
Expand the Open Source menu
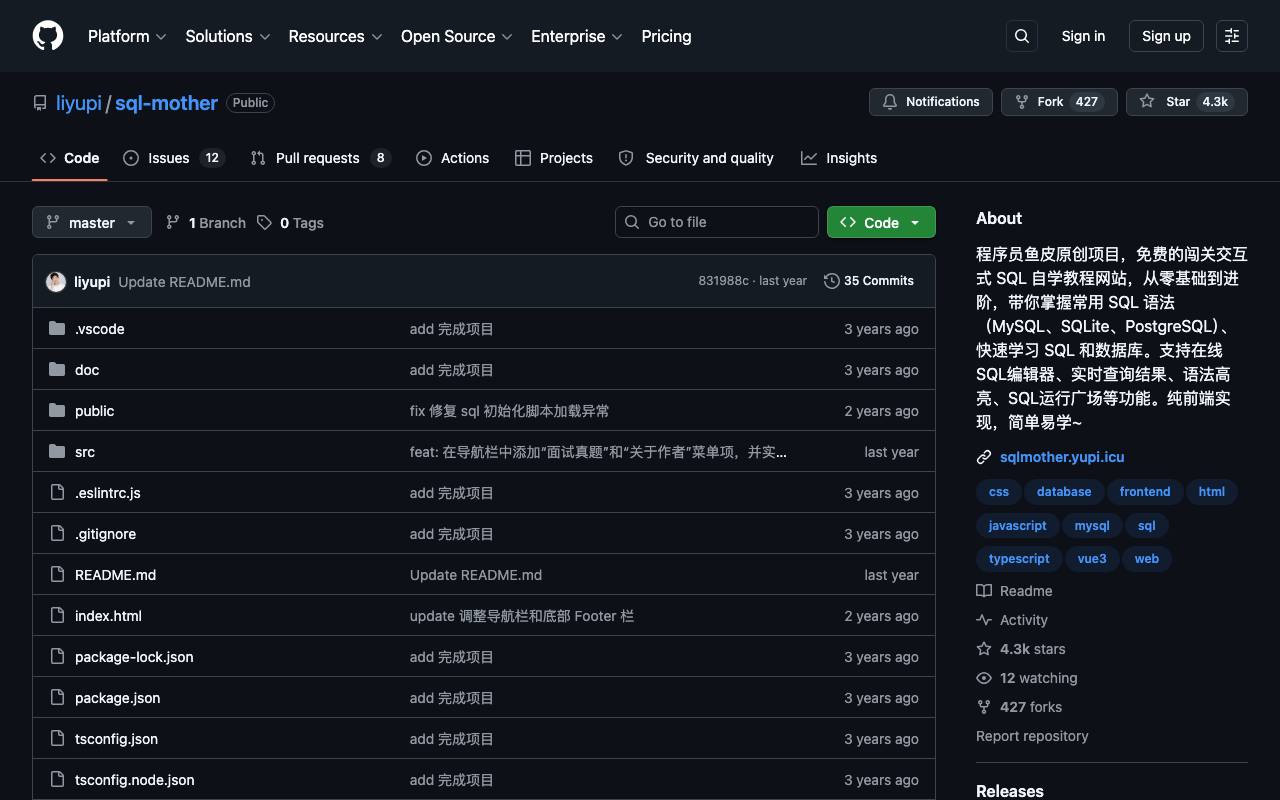(457, 36)
